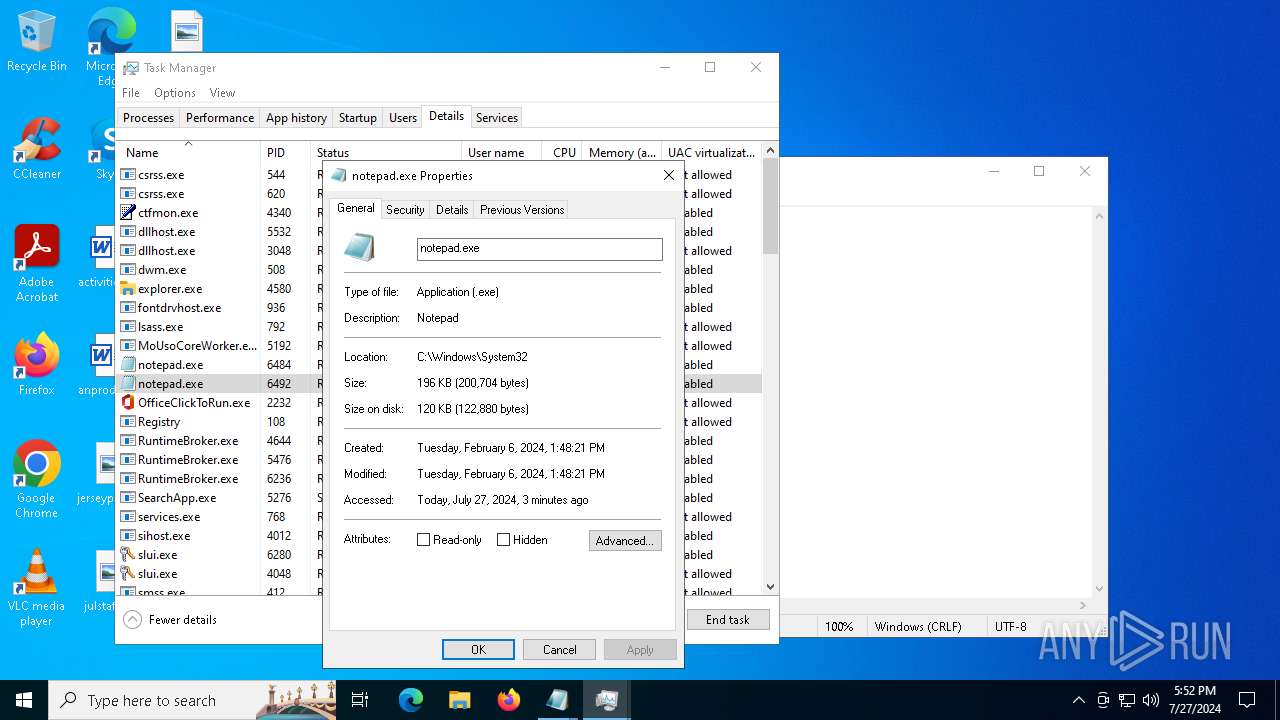
Task: Switch to the Services tab
Action: pos(497,118)
